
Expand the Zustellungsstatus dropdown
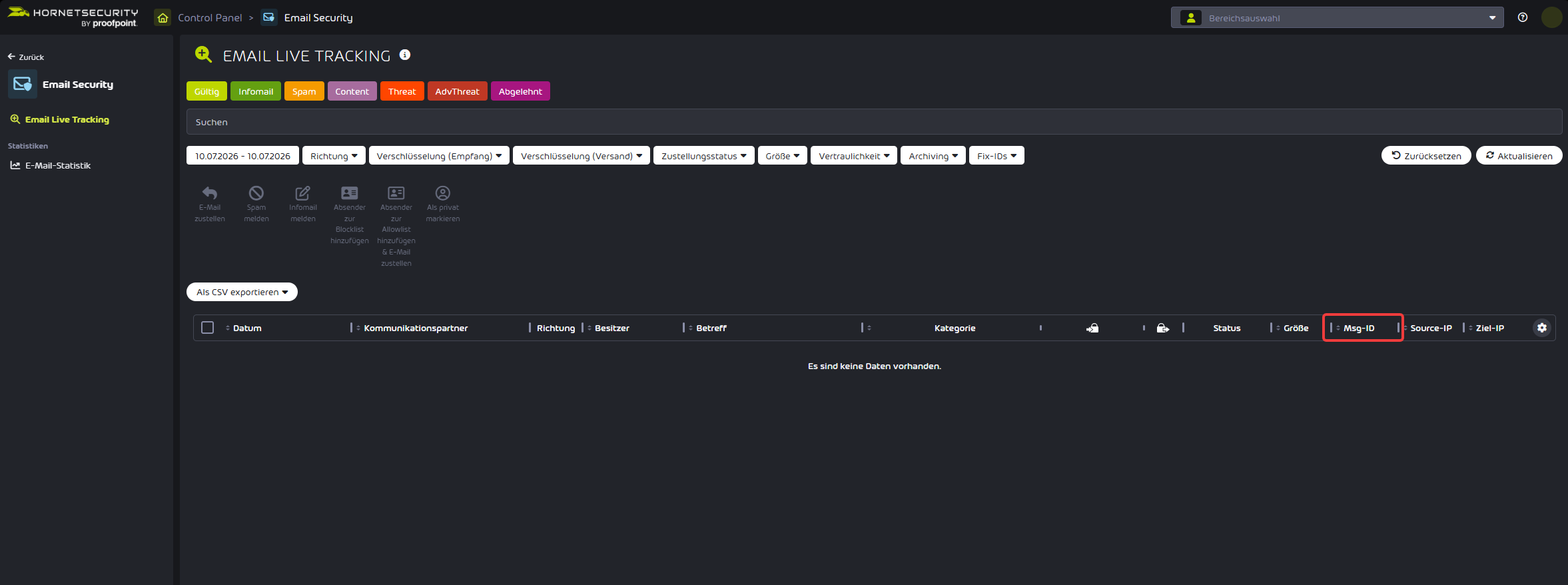pos(704,156)
